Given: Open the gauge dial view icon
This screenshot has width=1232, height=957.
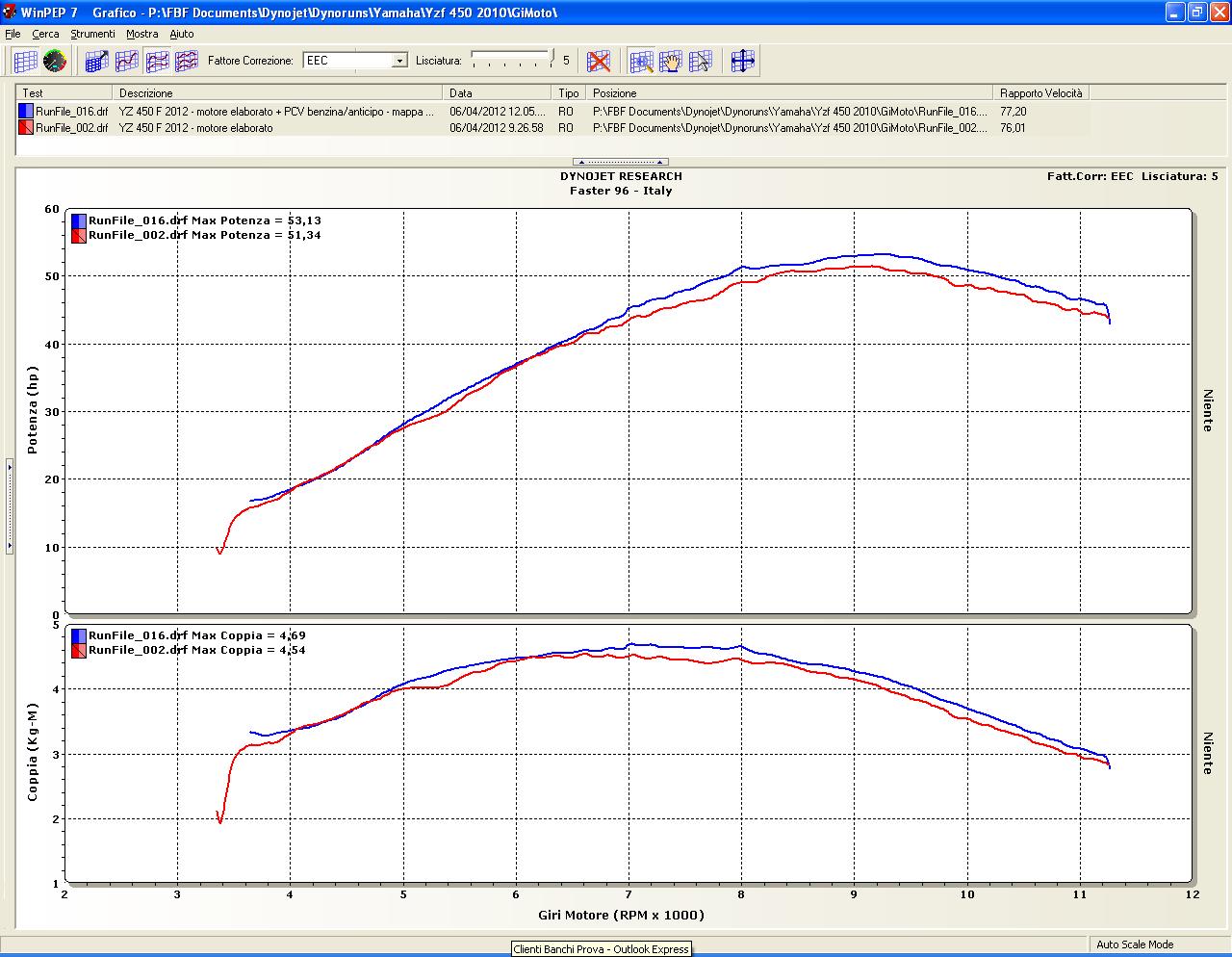Looking at the screenshot, I should pyautogui.click(x=55, y=61).
